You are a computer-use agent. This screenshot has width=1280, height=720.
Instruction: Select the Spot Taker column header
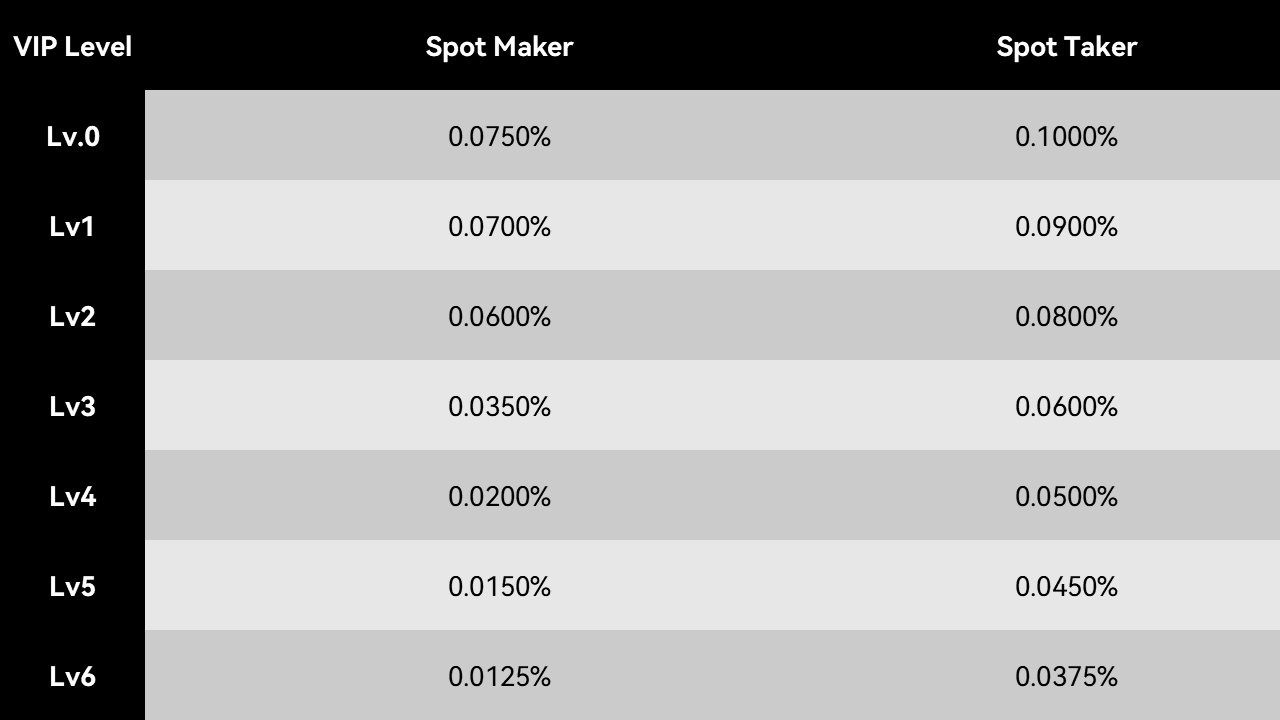point(1066,46)
